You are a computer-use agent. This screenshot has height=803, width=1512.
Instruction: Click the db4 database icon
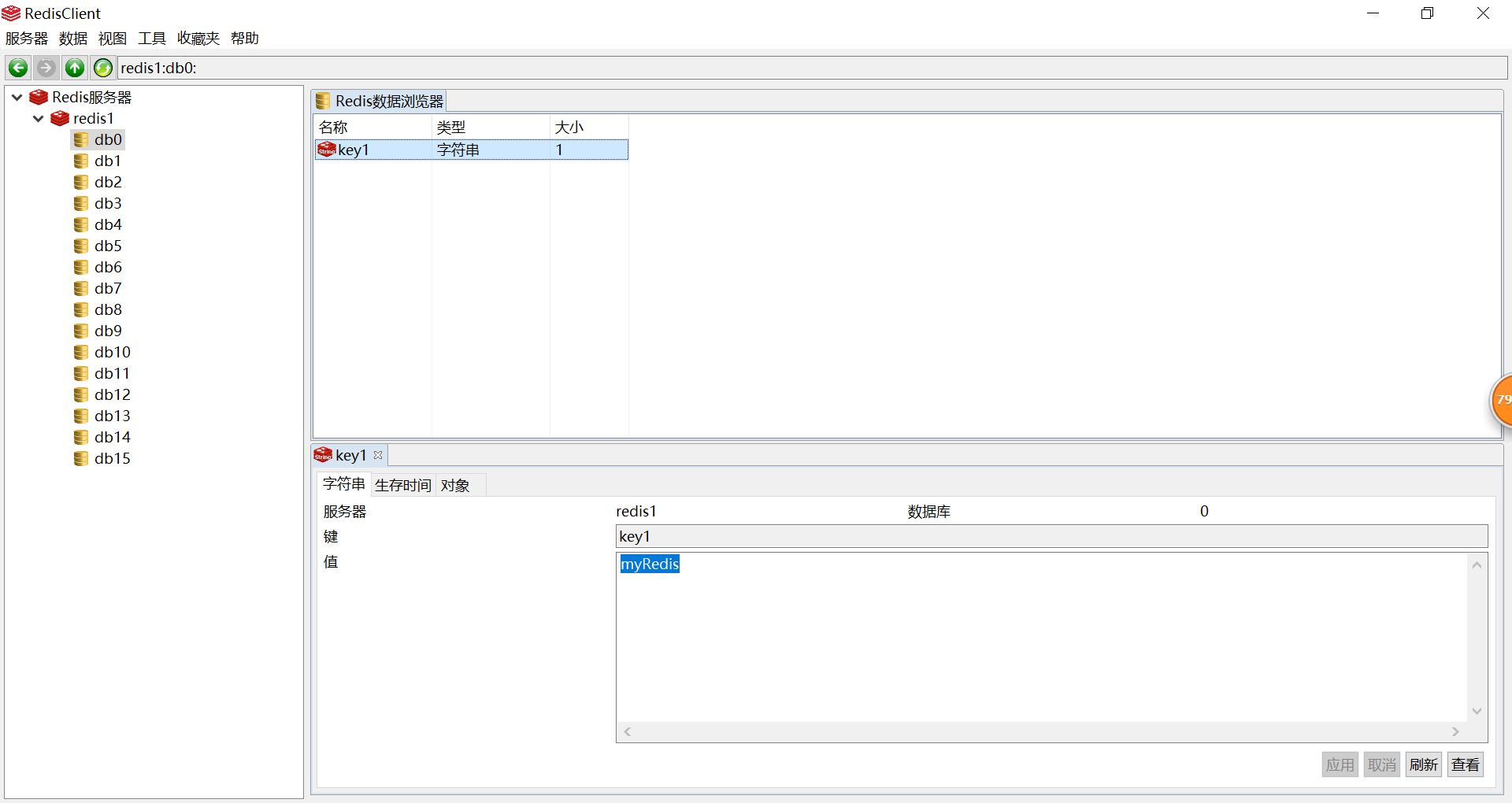pyautogui.click(x=81, y=224)
